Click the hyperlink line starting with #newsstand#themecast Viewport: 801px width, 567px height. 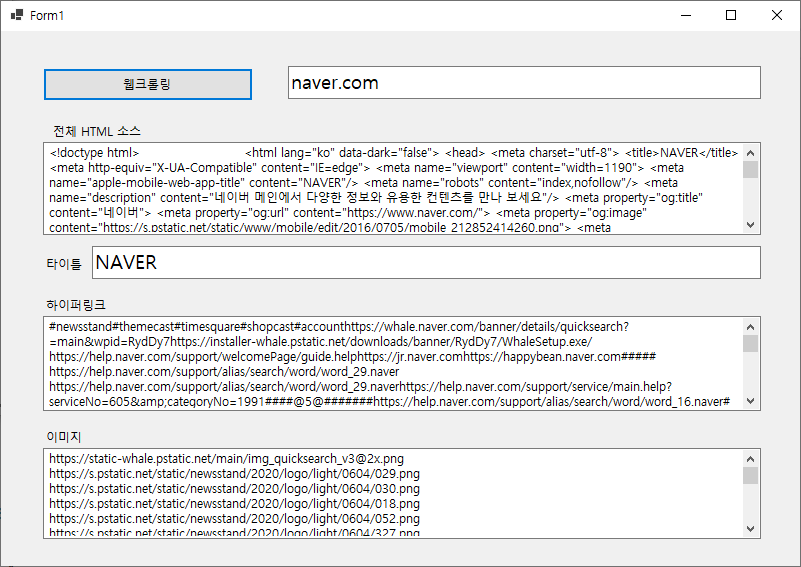[x=339, y=326]
